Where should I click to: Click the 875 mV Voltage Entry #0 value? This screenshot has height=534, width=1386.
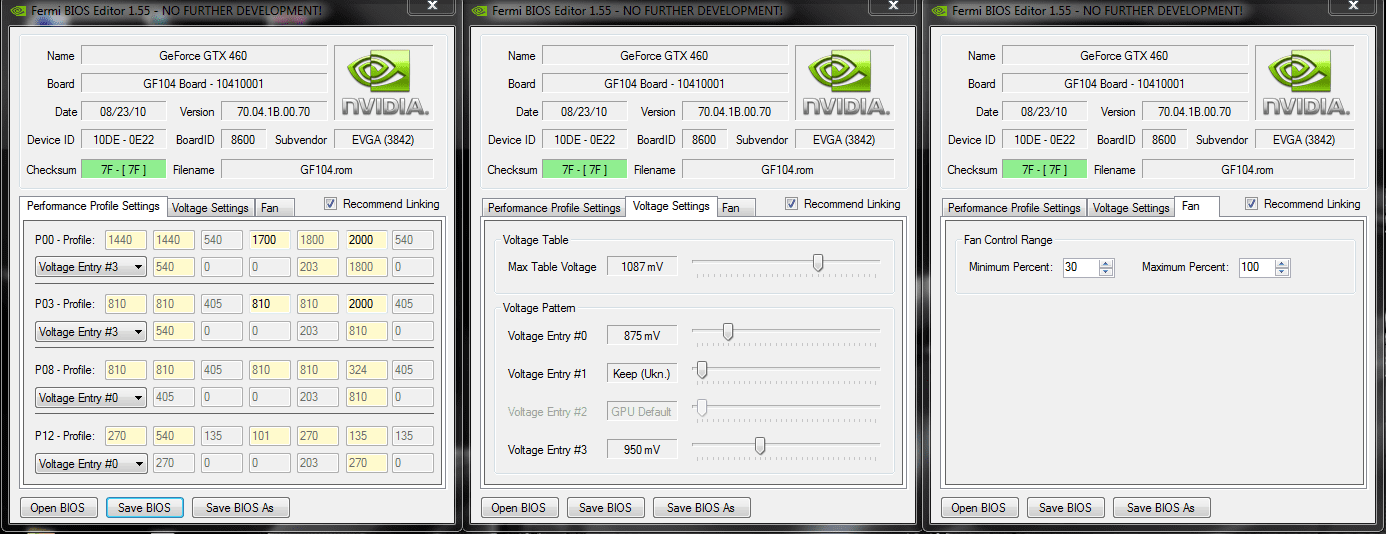[x=642, y=336]
